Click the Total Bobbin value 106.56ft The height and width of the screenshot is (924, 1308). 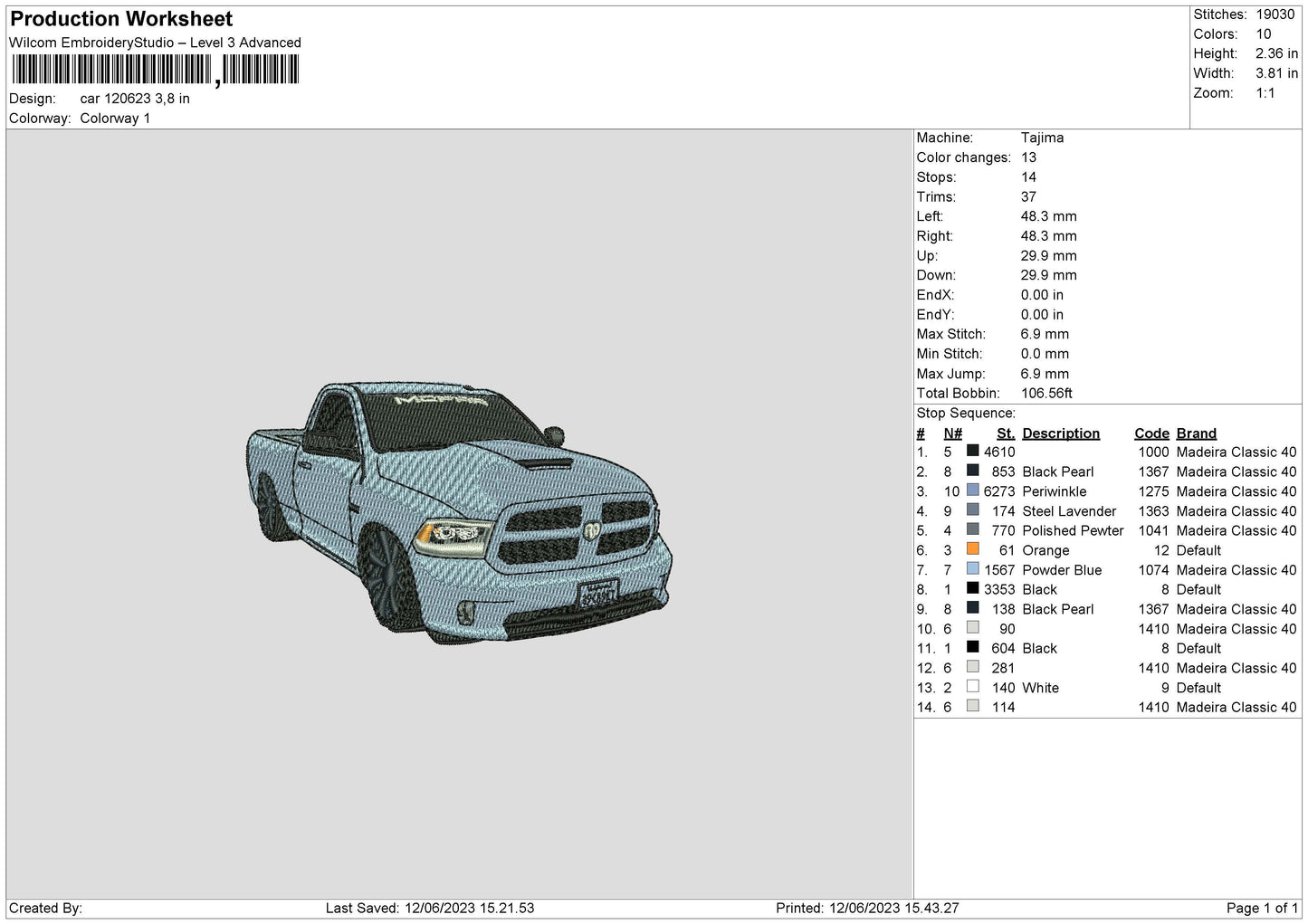coord(1046,393)
